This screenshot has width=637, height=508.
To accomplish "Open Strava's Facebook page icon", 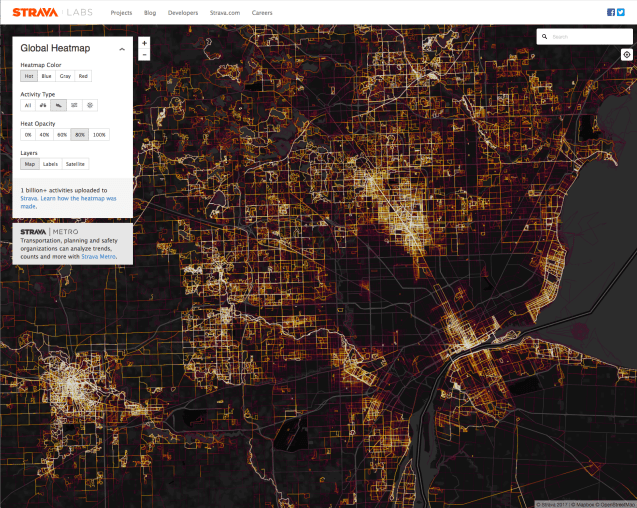I will point(611,12).
